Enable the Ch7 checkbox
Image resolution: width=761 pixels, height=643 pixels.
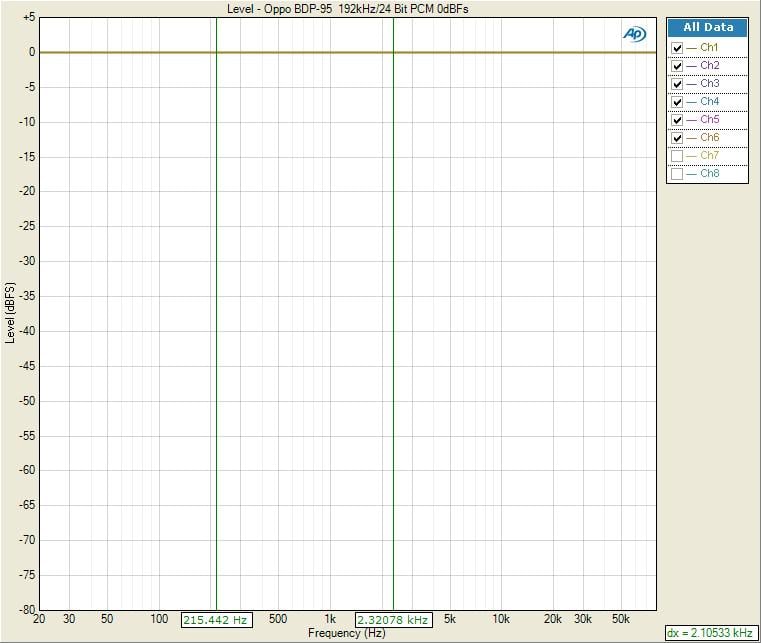[677, 156]
